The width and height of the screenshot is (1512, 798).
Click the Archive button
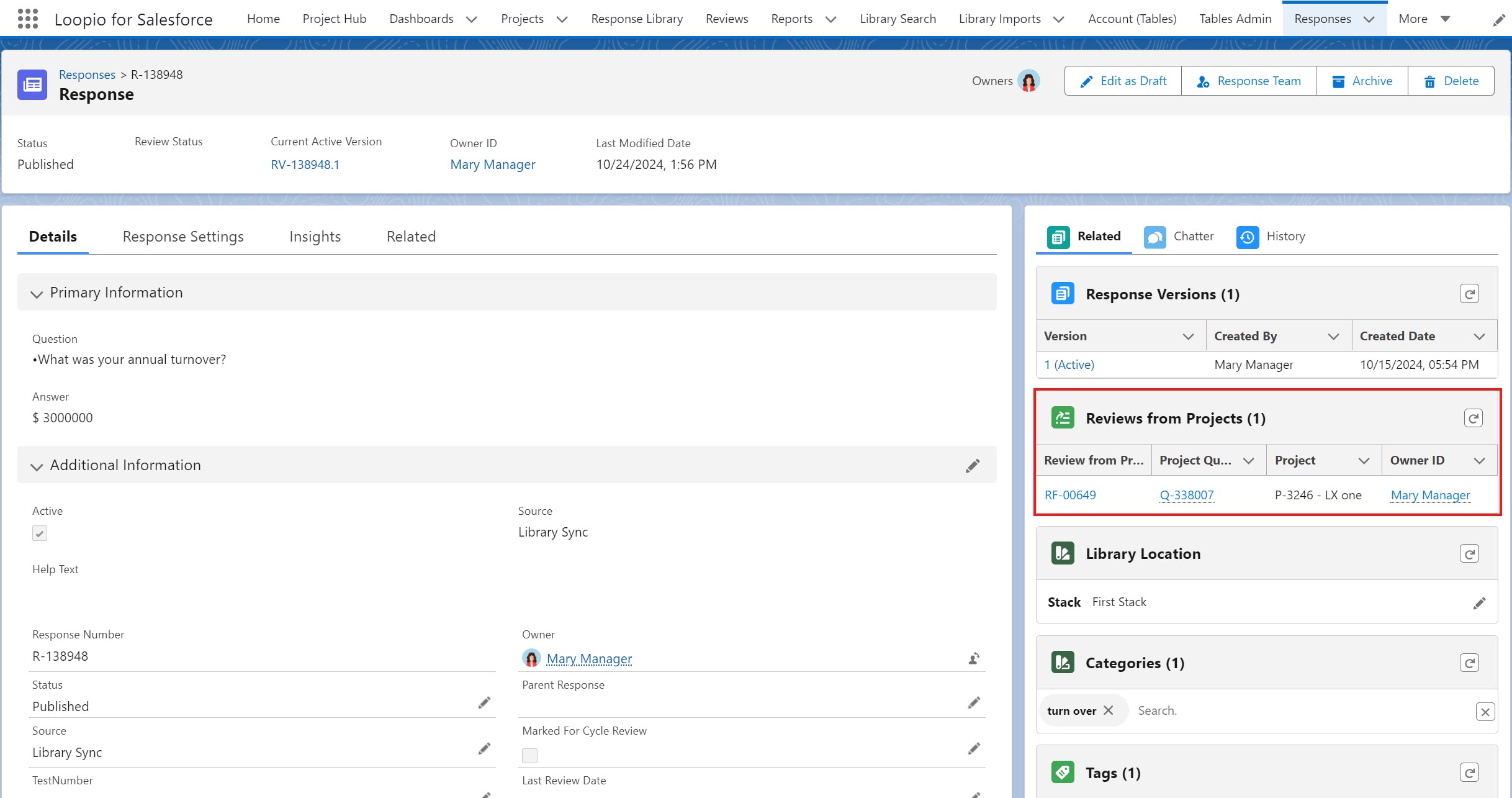(x=1362, y=81)
